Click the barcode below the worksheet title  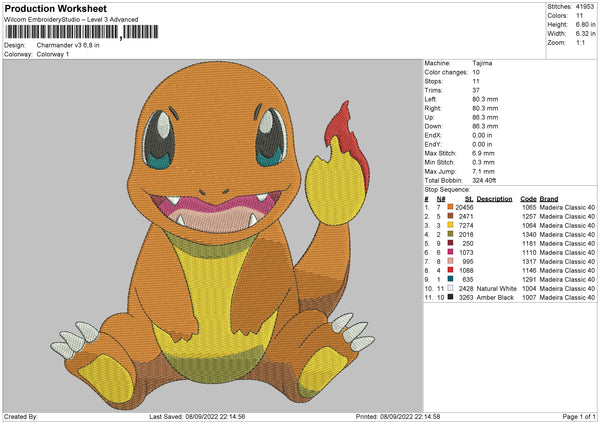[61, 34]
